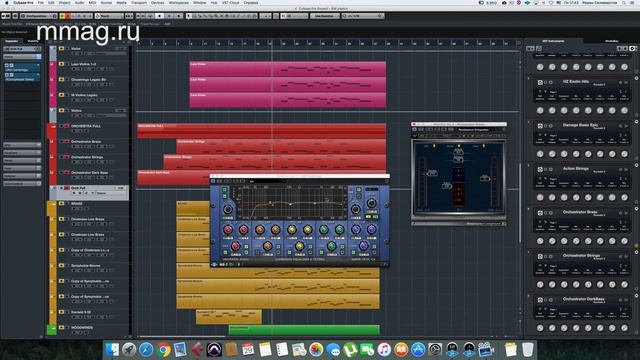Expand the HZ instrument rack slot

pyautogui.click(x=529, y=78)
